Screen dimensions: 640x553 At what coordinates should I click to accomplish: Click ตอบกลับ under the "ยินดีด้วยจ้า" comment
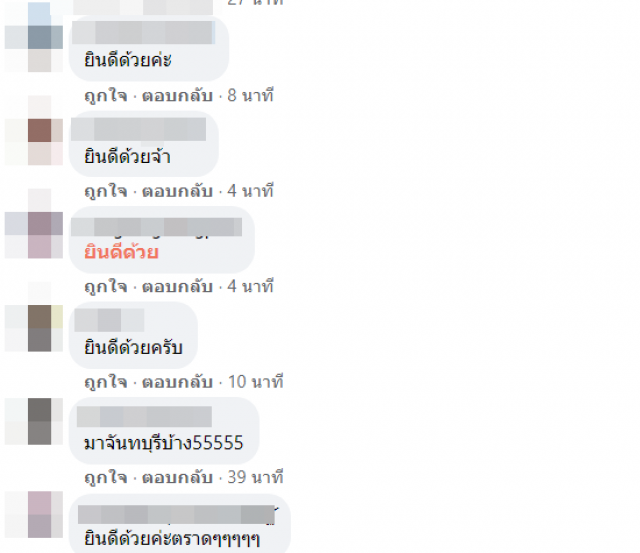click(177, 191)
